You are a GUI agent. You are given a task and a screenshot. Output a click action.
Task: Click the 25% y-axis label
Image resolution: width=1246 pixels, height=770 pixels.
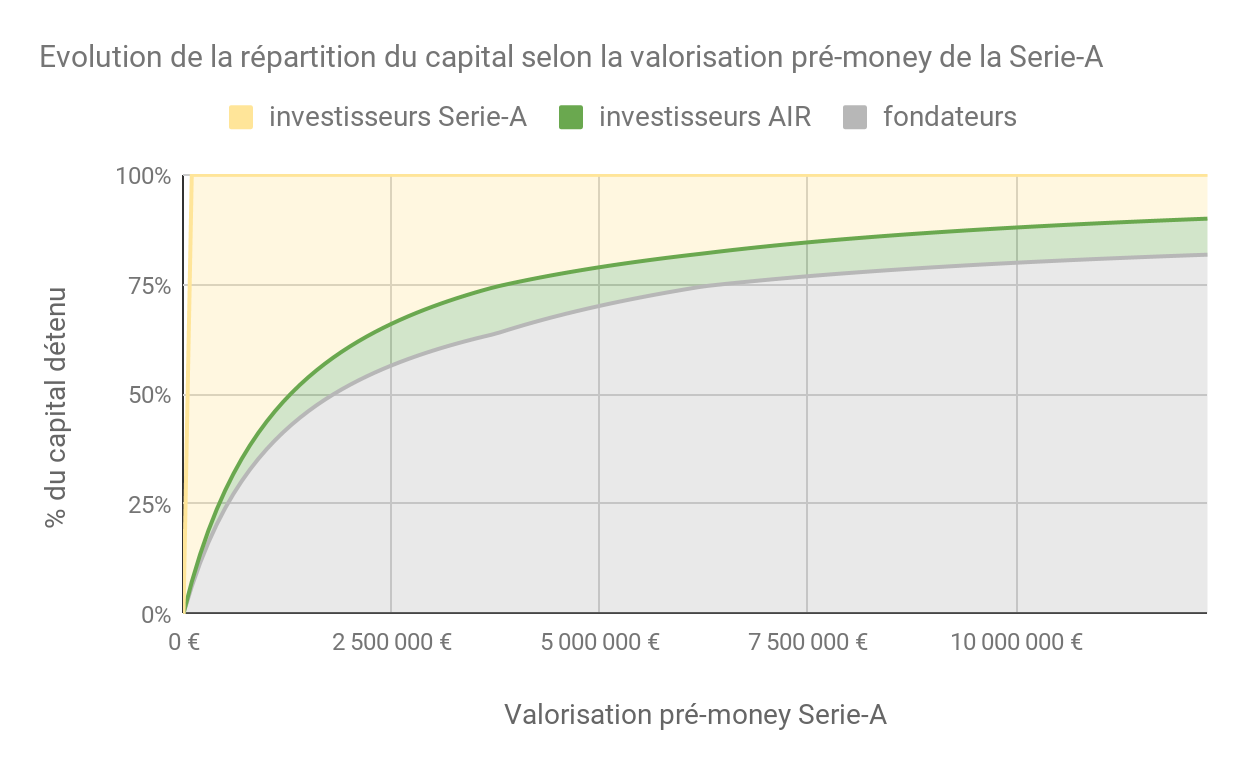tap(150, 505)
